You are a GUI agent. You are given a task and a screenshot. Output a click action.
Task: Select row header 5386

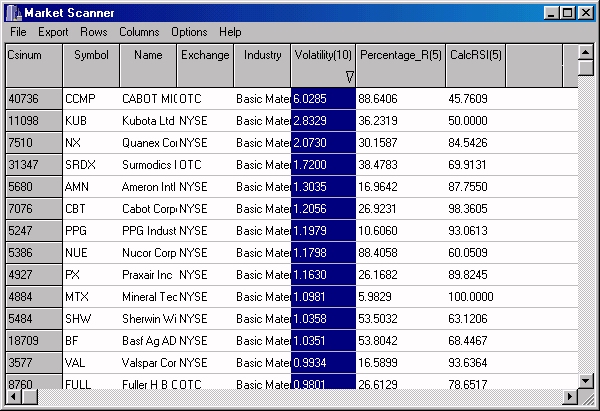pos(34,253)
